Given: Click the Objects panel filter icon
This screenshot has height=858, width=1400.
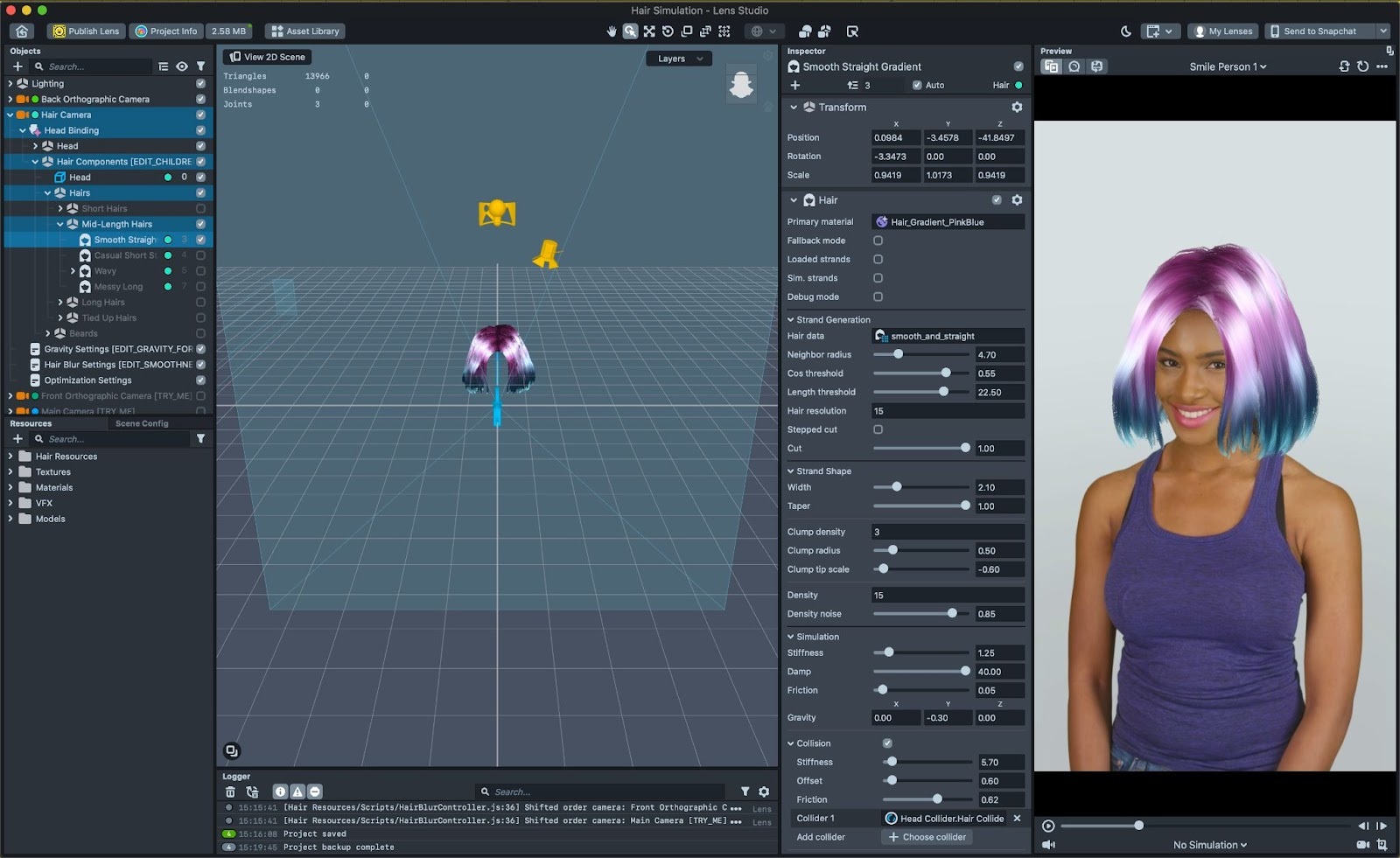Looking at the screenshot, I should tap(200, 66).
